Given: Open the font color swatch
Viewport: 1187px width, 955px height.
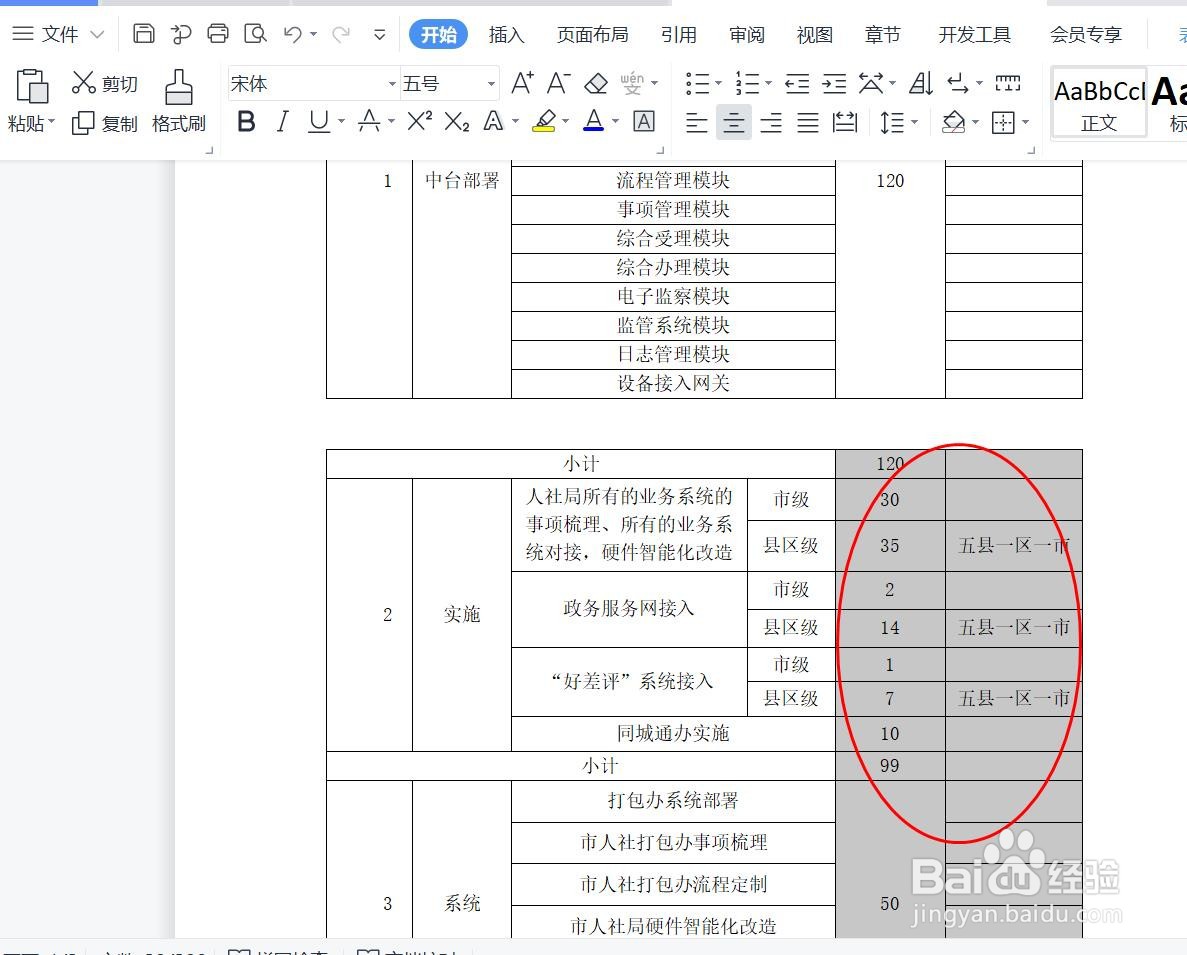Looking at the screenshot, I should point(594,122).
